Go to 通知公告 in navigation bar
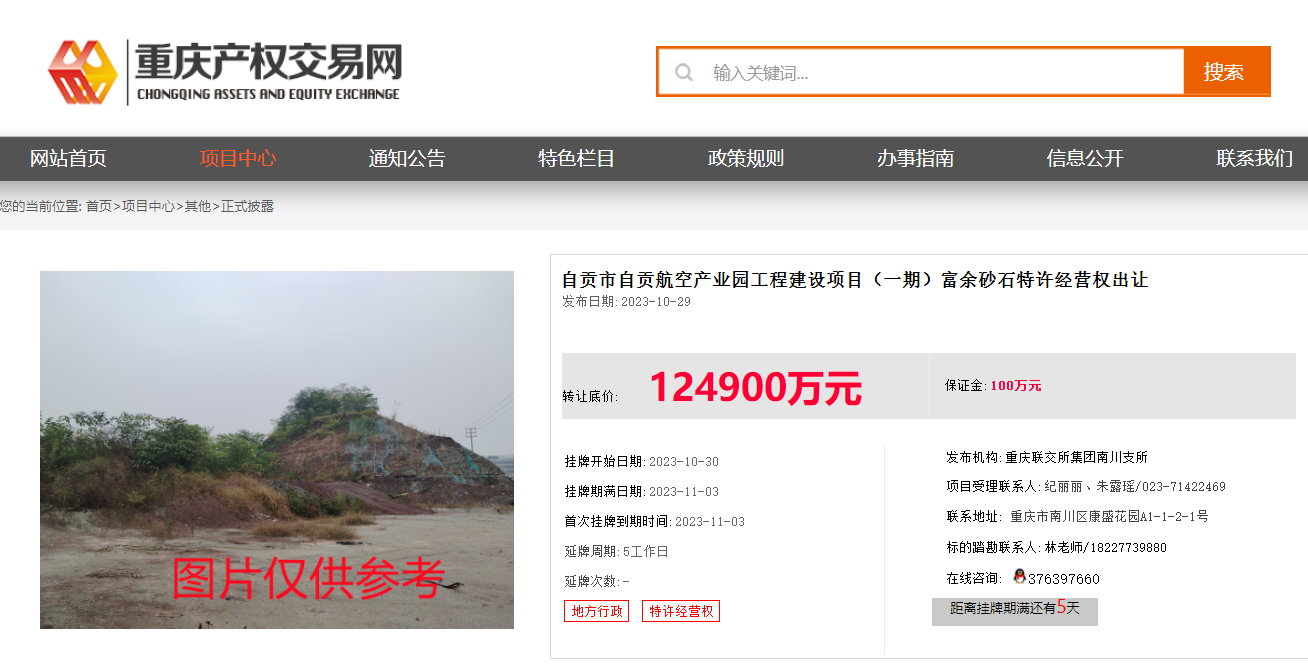This screenshot has width=1308, height=672. [x=407, y=158]
